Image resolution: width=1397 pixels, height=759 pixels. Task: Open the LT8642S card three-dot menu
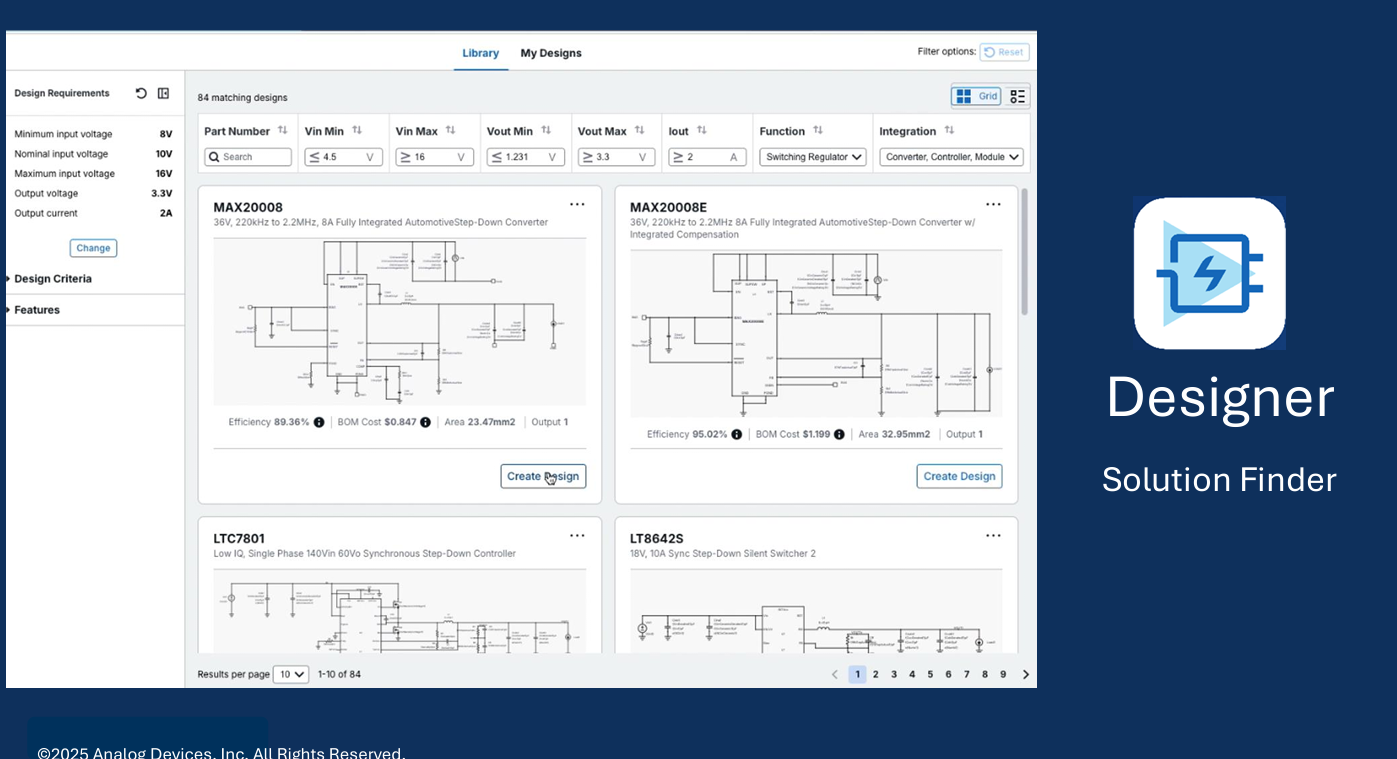click(x=993, y=536)
